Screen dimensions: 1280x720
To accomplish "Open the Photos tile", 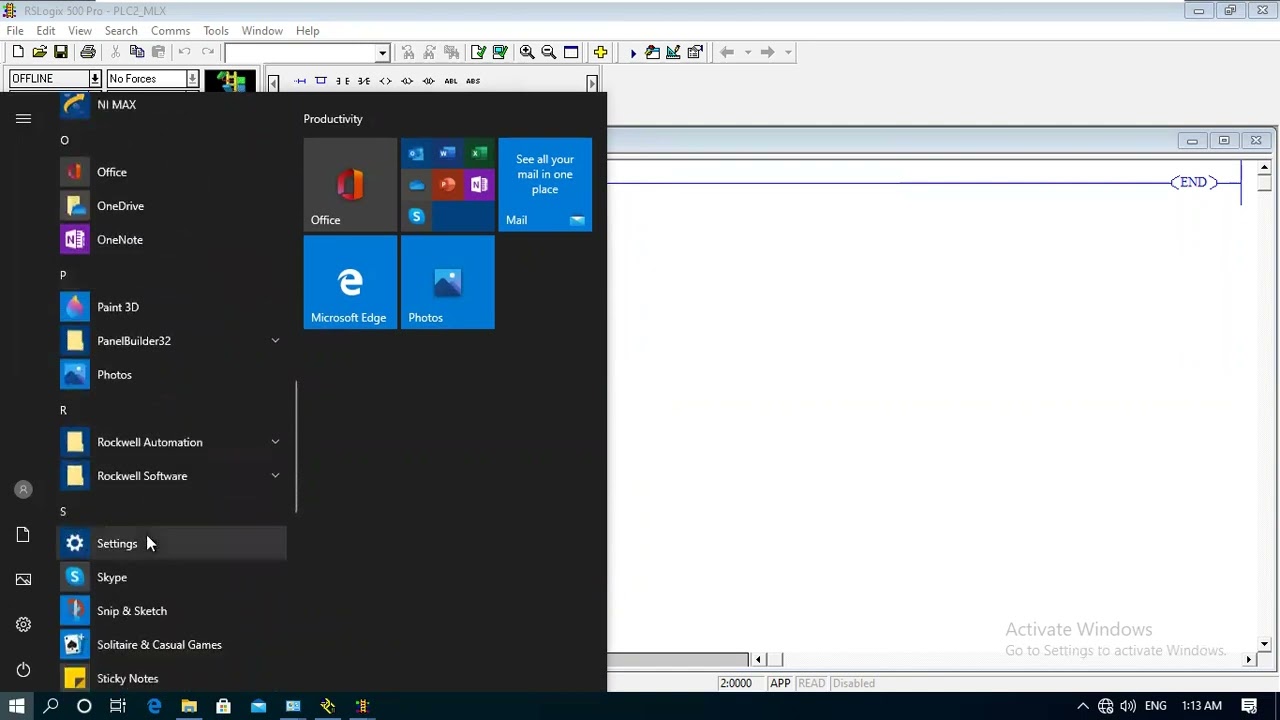I will coord(447,283).
